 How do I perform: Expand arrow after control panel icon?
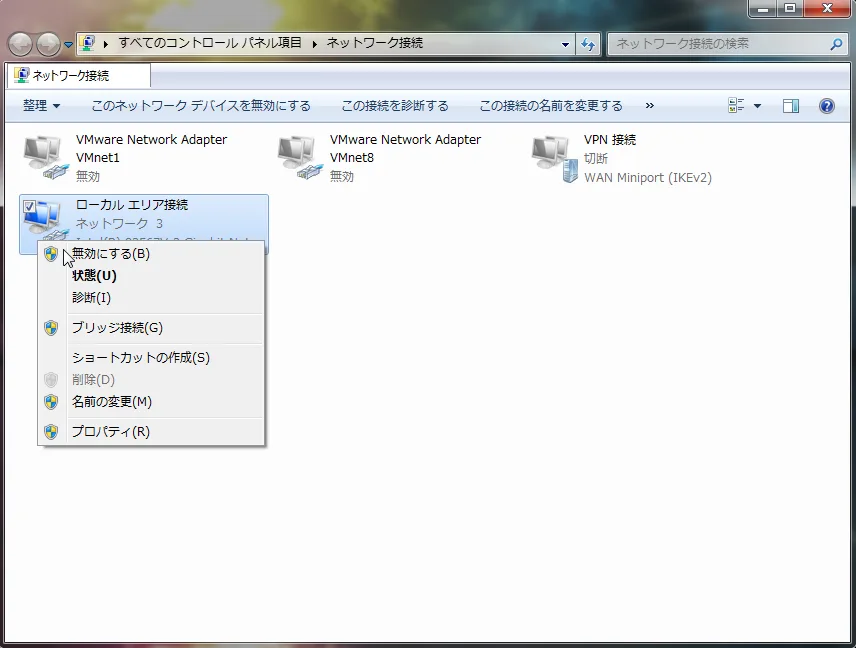tap(106, 44)
